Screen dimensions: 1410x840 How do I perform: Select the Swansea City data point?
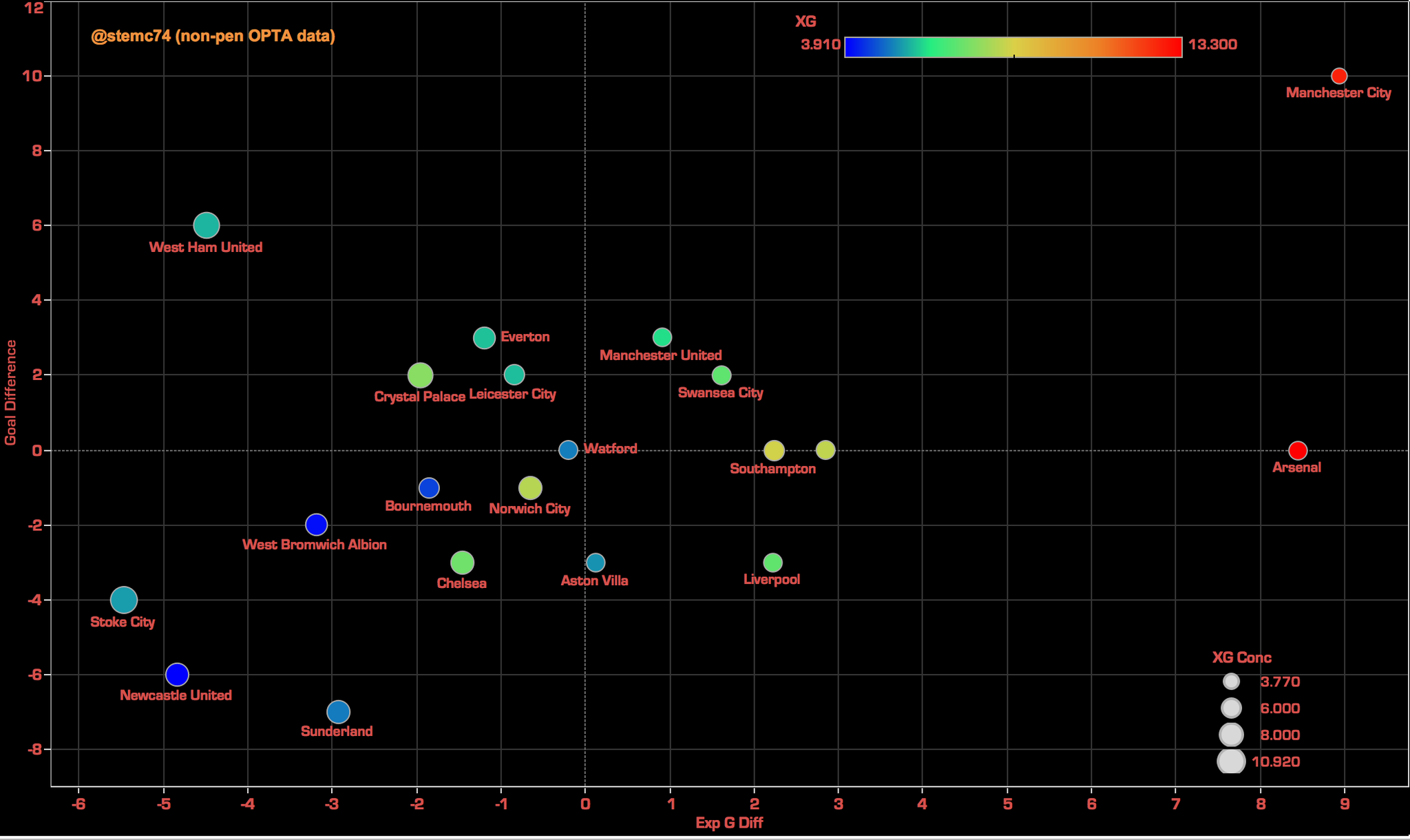tap(721, 375)
